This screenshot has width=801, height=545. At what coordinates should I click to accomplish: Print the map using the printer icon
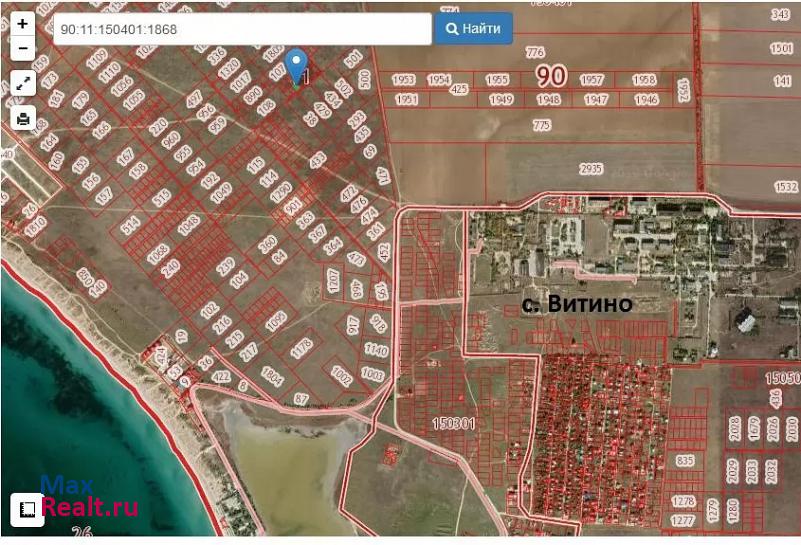(23, 119)
